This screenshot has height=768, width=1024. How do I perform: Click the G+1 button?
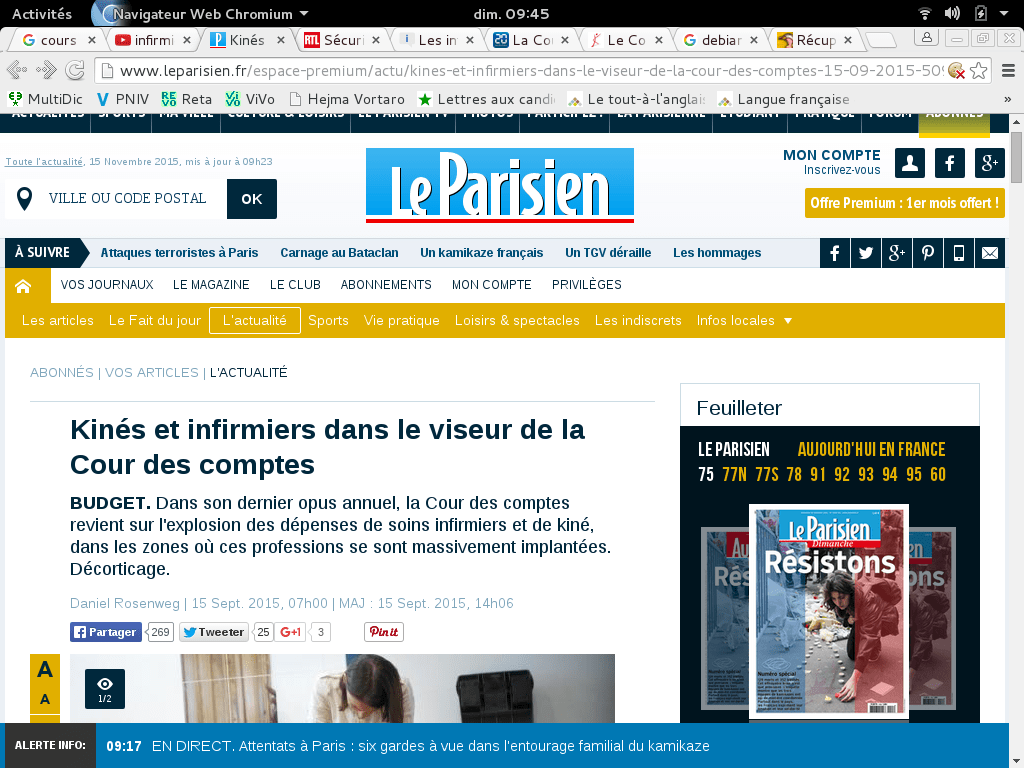290,632
